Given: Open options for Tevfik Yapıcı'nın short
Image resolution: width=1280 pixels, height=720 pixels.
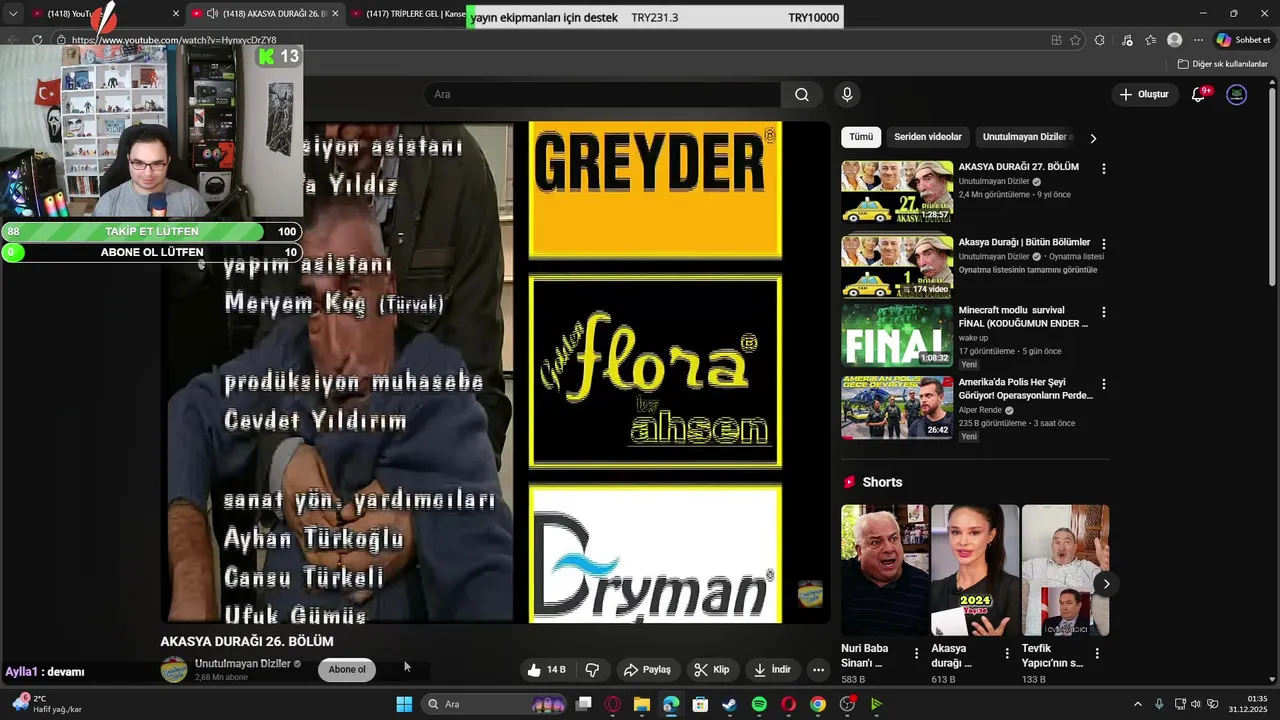Looking at the screenshot, I should [x=1097, y=653].
